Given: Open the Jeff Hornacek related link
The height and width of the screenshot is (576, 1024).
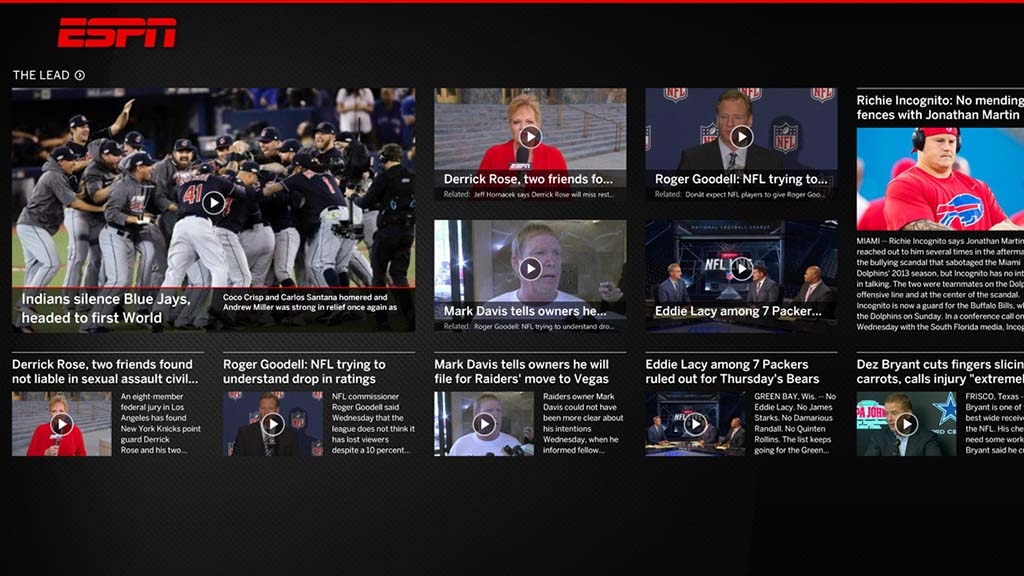Looking at the screenshot, I should pyautogui.click(x=547, y=196).
